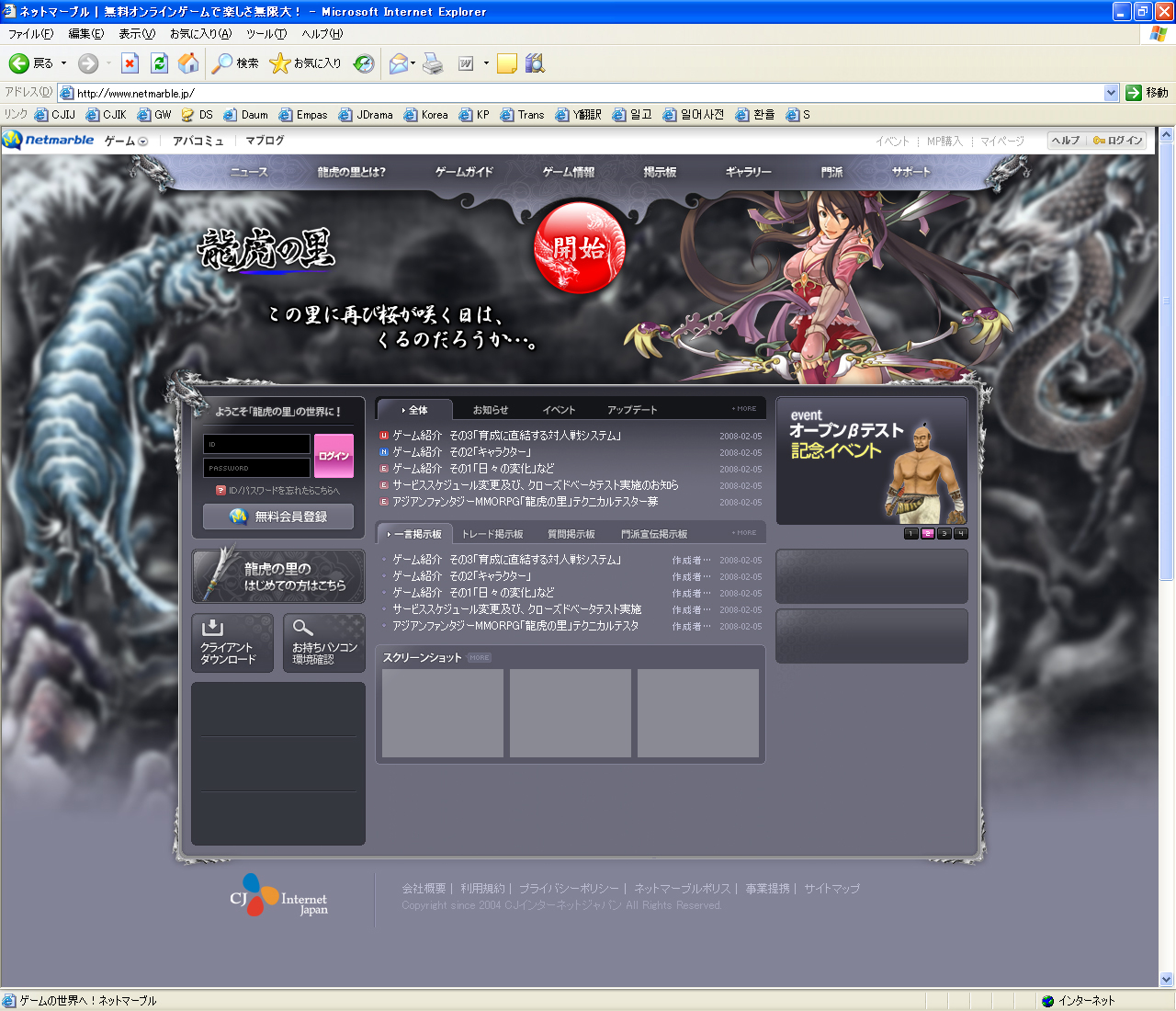The width and height of the screenshot is (1176, 1011).
Task: Open the JDrama links bar bookmark
Action: [366, 115]
